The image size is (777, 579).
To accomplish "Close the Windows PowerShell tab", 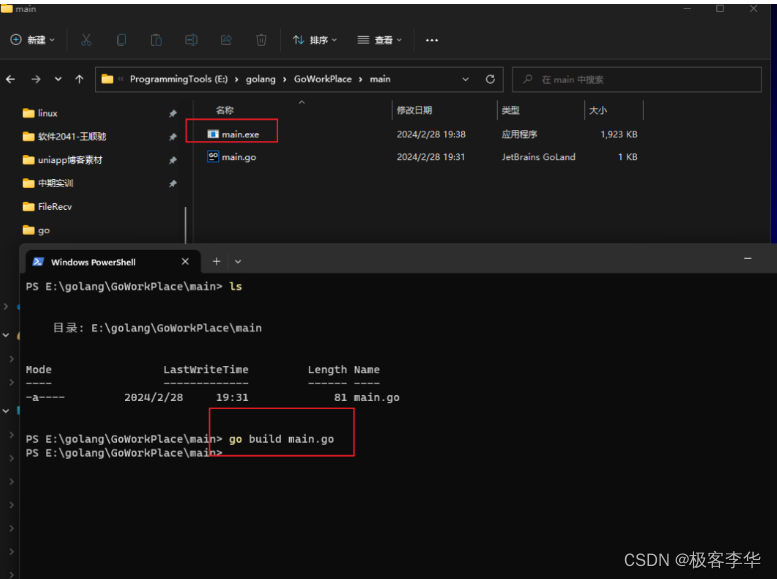I will point(185,261).
